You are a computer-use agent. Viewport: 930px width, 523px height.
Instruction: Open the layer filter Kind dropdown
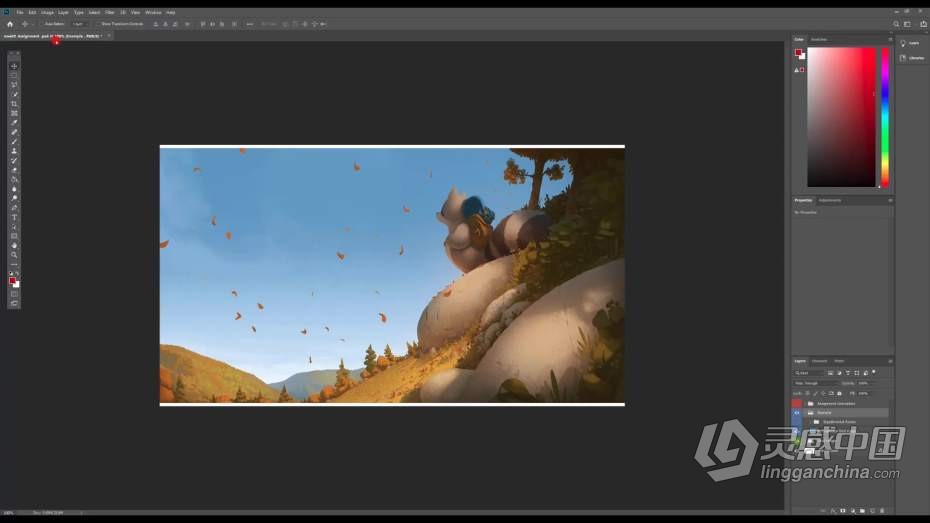808,373
